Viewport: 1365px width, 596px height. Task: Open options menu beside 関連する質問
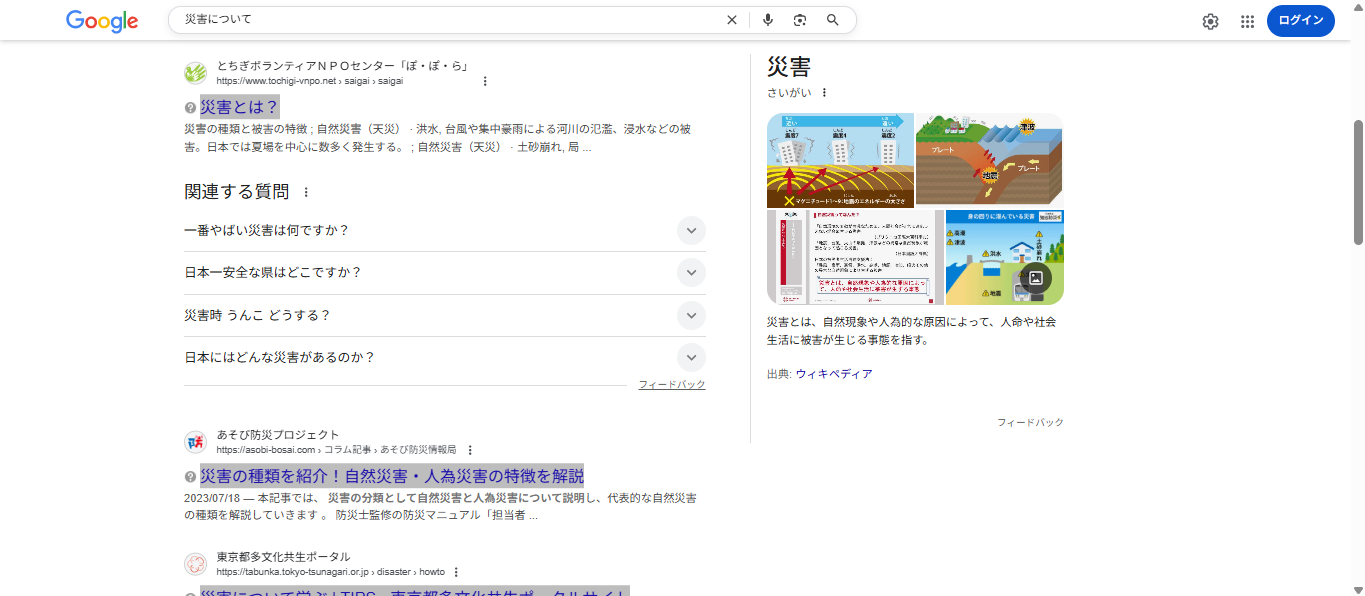[x=306, y=192]
